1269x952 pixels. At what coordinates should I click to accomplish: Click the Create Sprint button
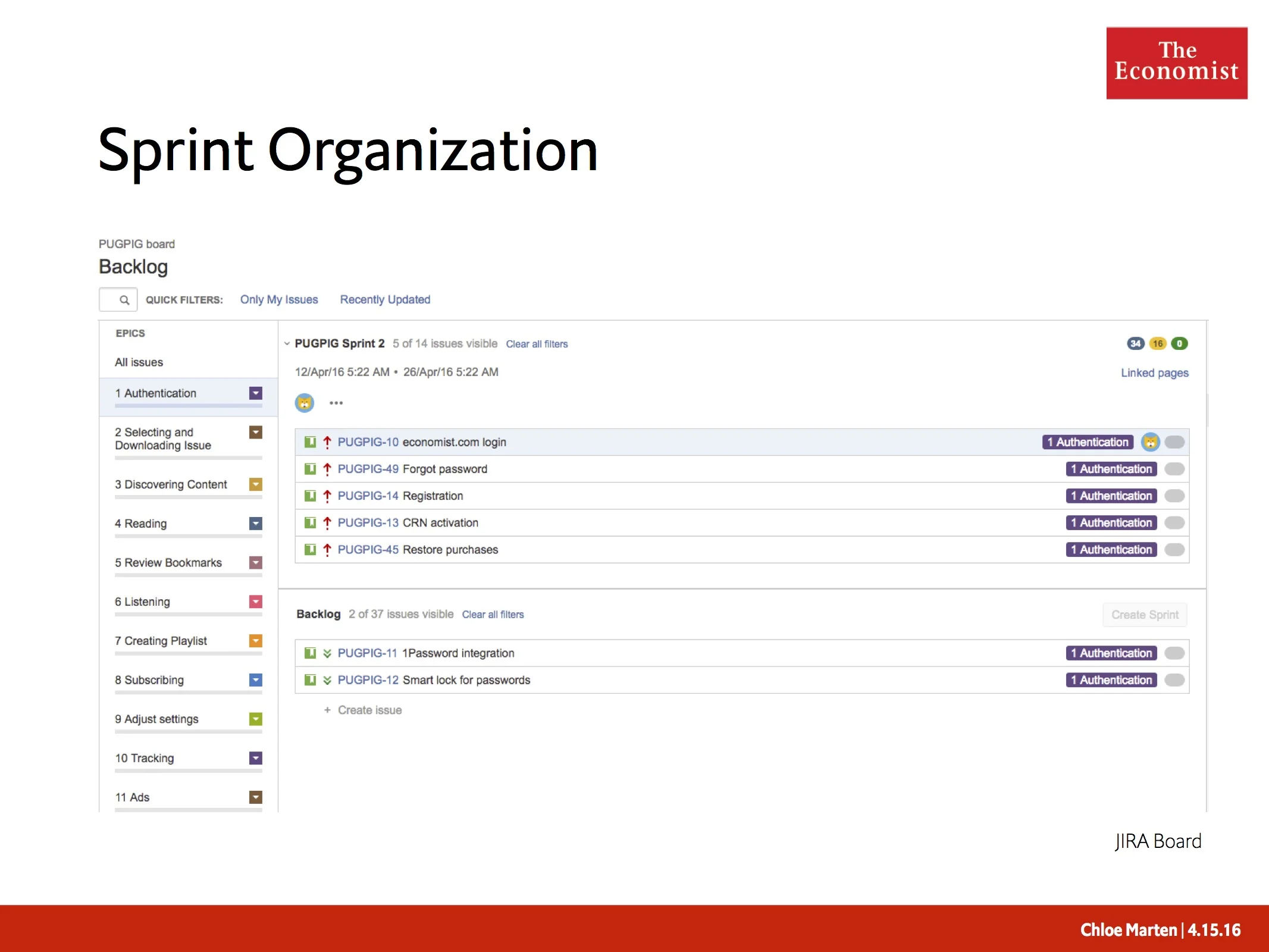[x=1145, y=615]
